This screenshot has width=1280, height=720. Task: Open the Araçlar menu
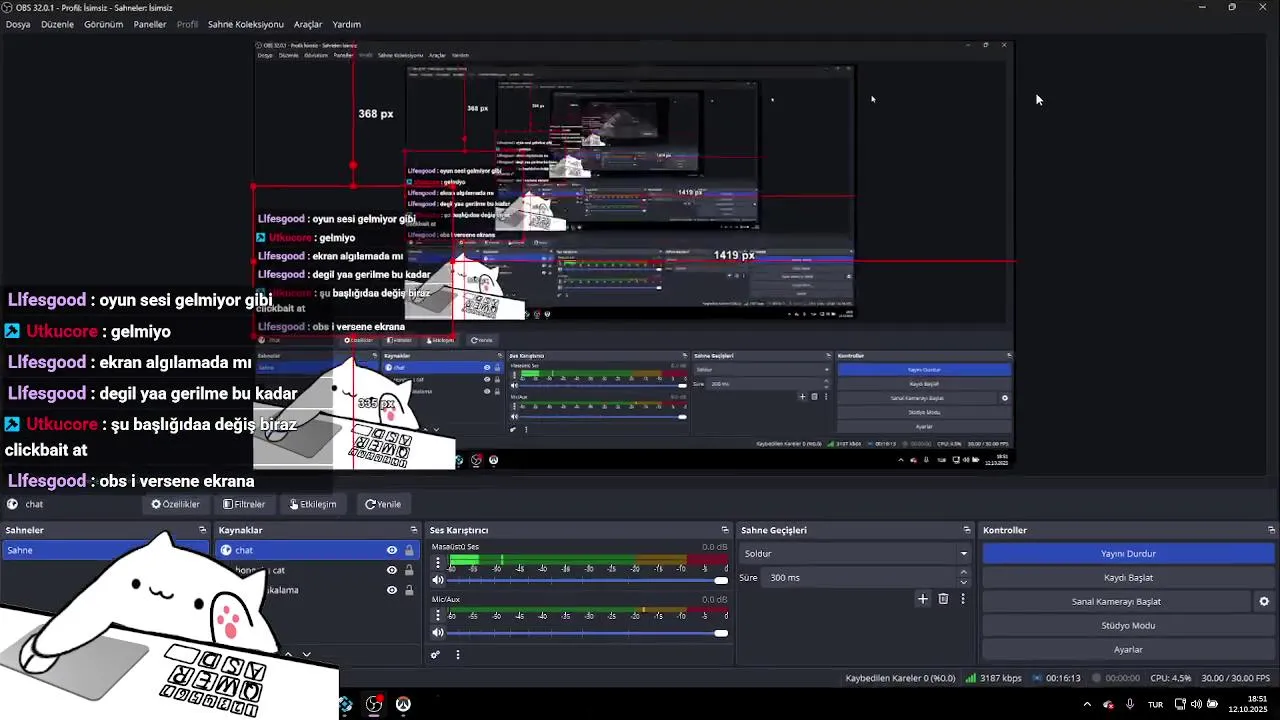(x=308, y=24)
